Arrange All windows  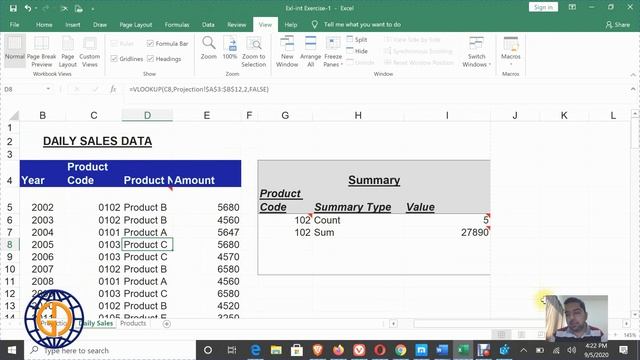pos(311,52)
